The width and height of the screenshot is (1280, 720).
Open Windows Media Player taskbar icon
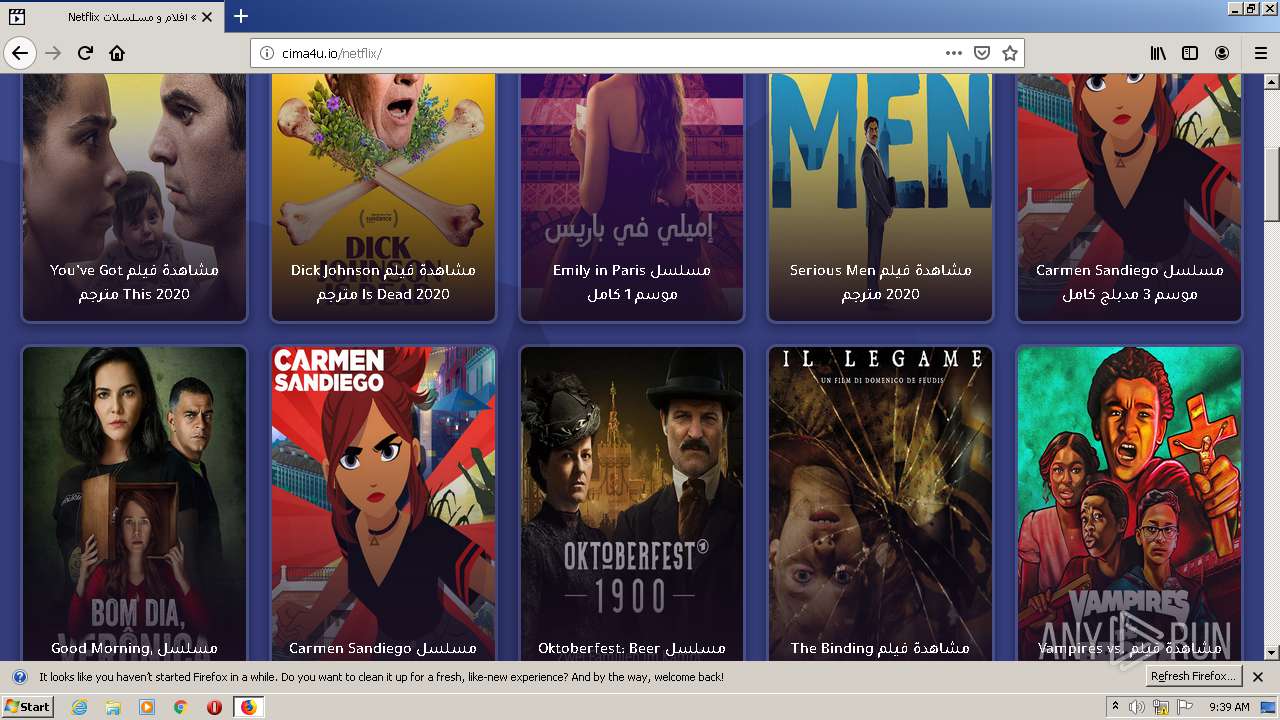(x=147, y=707)
